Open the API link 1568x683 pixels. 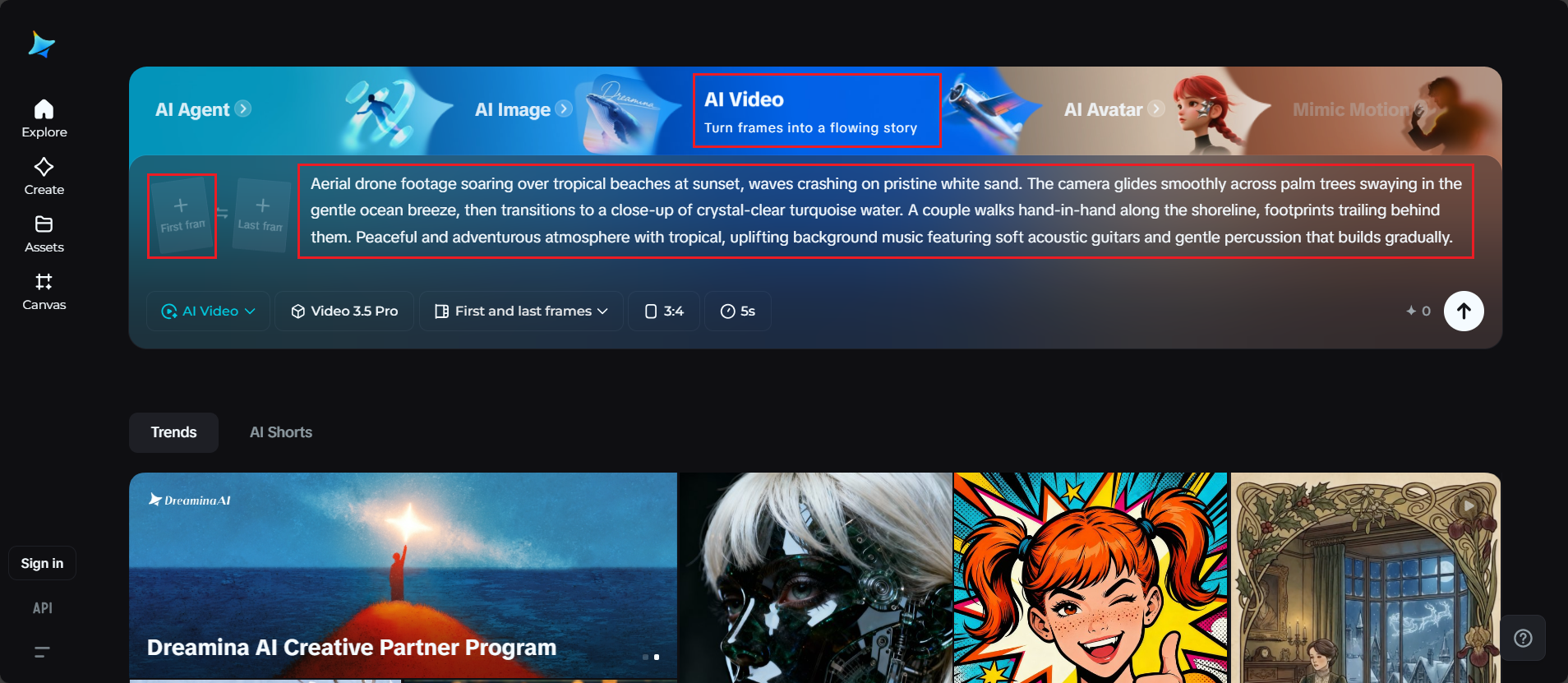[x=43, y=608]
